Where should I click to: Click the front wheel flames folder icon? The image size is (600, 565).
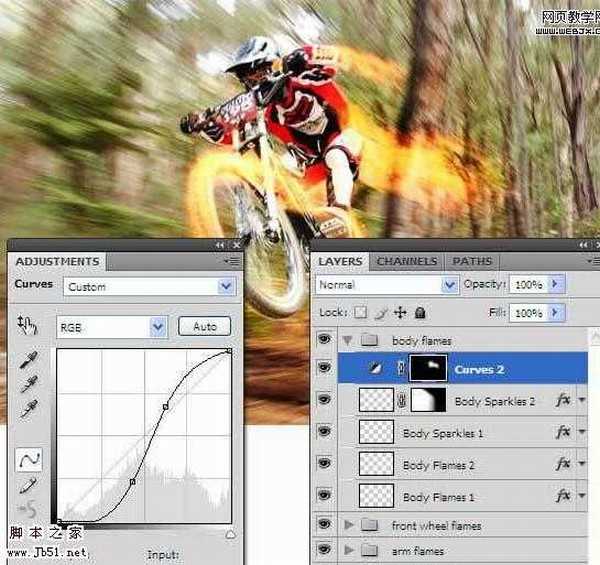(x=370, y=525)
